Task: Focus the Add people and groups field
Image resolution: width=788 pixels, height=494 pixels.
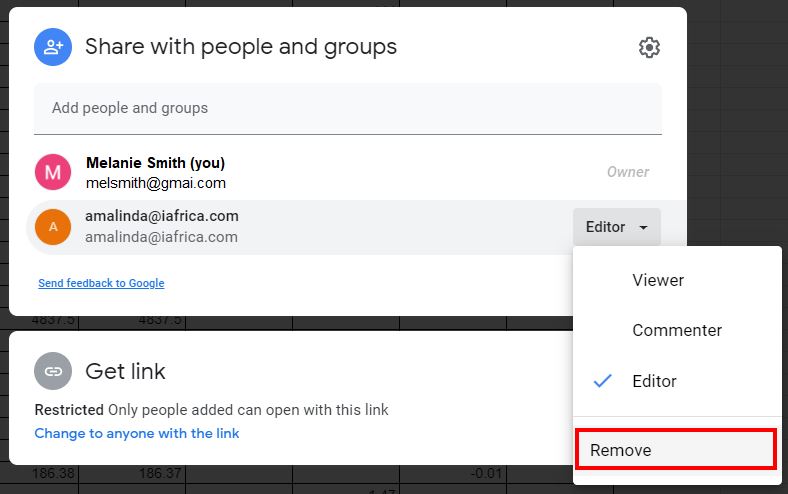Action: (x=347, y=108)
